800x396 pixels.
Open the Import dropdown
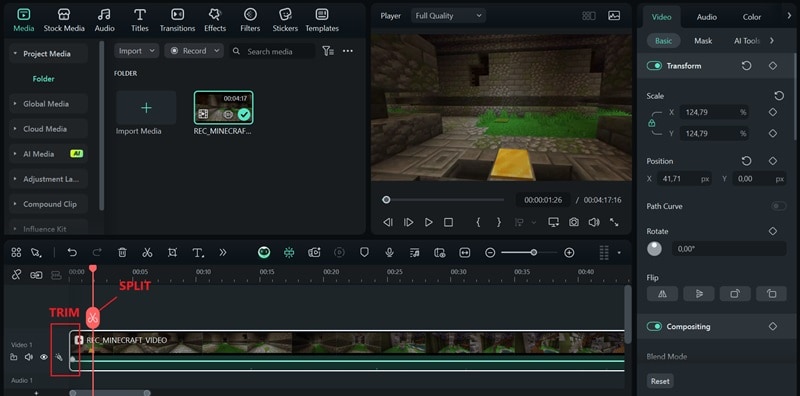click(136, 51)
